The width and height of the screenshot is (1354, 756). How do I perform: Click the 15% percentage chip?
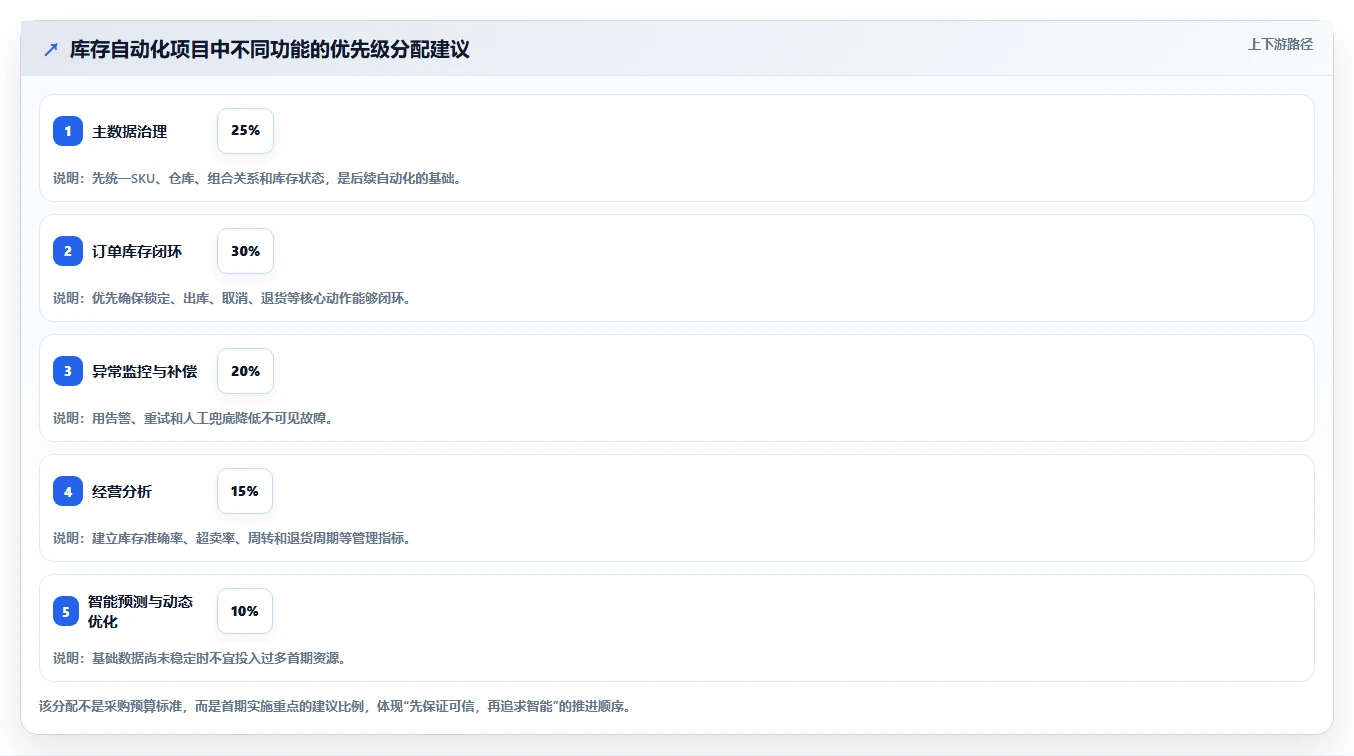click(245, 491)
